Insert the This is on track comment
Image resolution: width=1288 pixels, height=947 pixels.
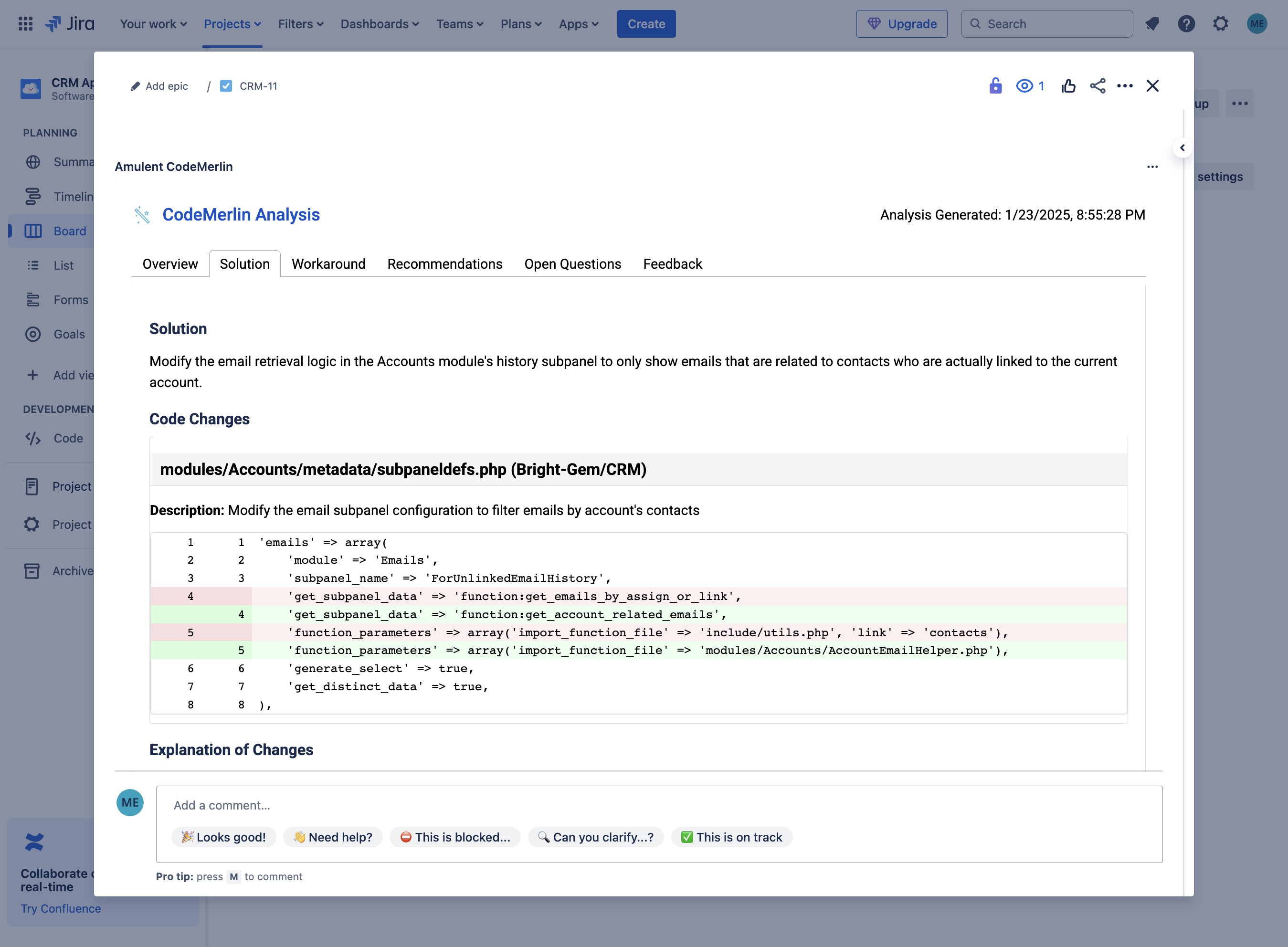[732, 838]
